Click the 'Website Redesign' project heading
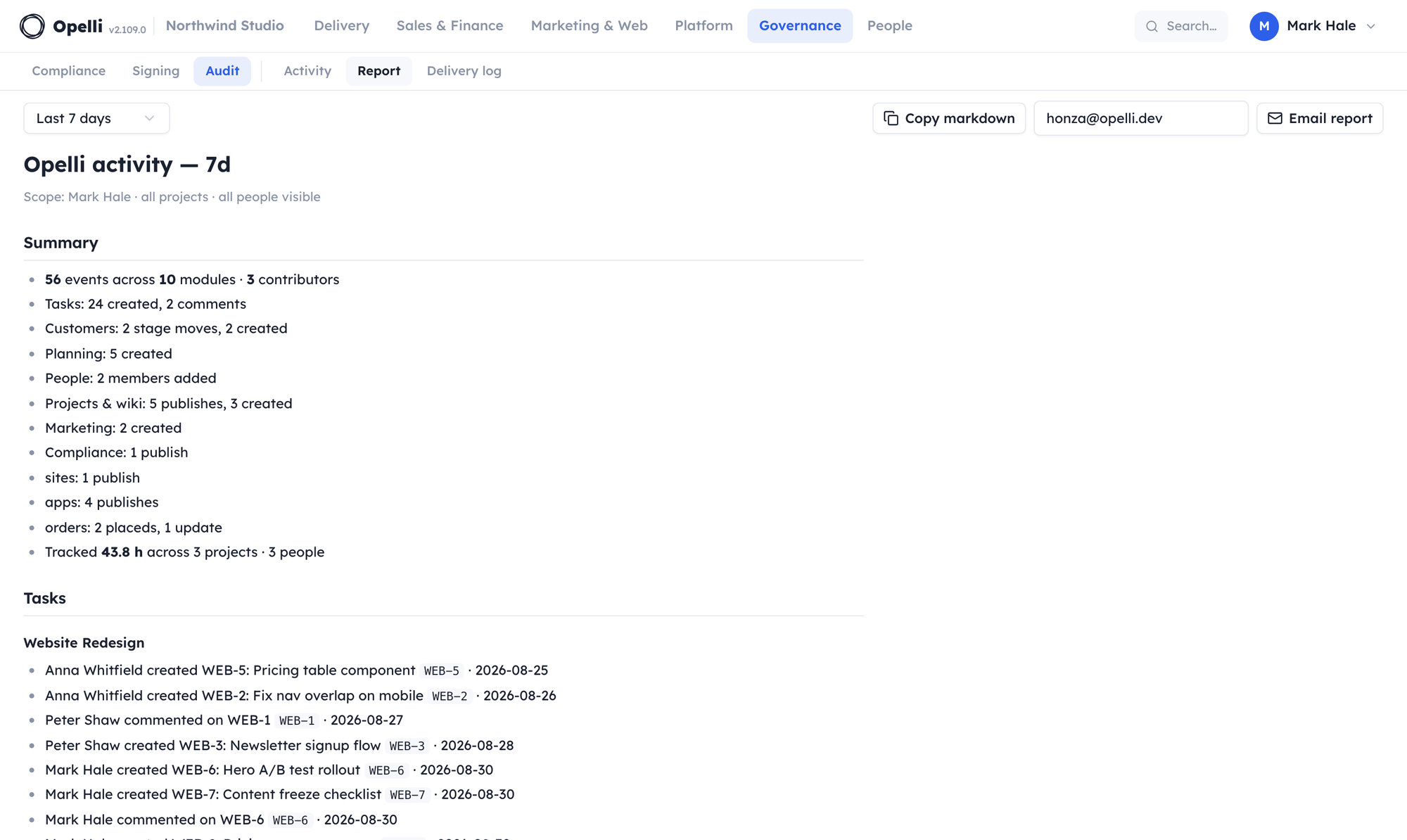Screen dimensions: 1407x840 tap(84, 643)
